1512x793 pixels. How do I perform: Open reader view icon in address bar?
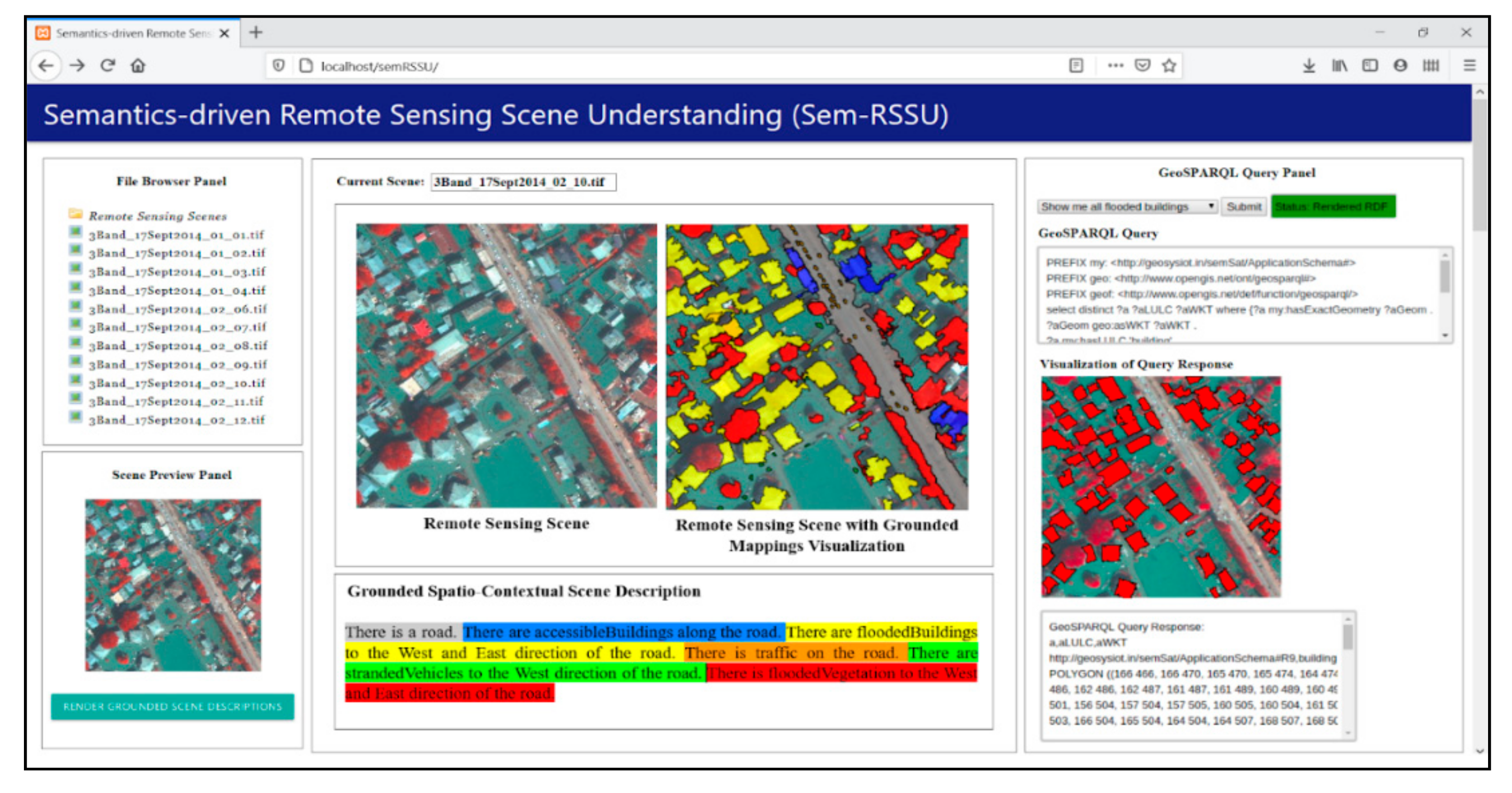point(1076,65)
